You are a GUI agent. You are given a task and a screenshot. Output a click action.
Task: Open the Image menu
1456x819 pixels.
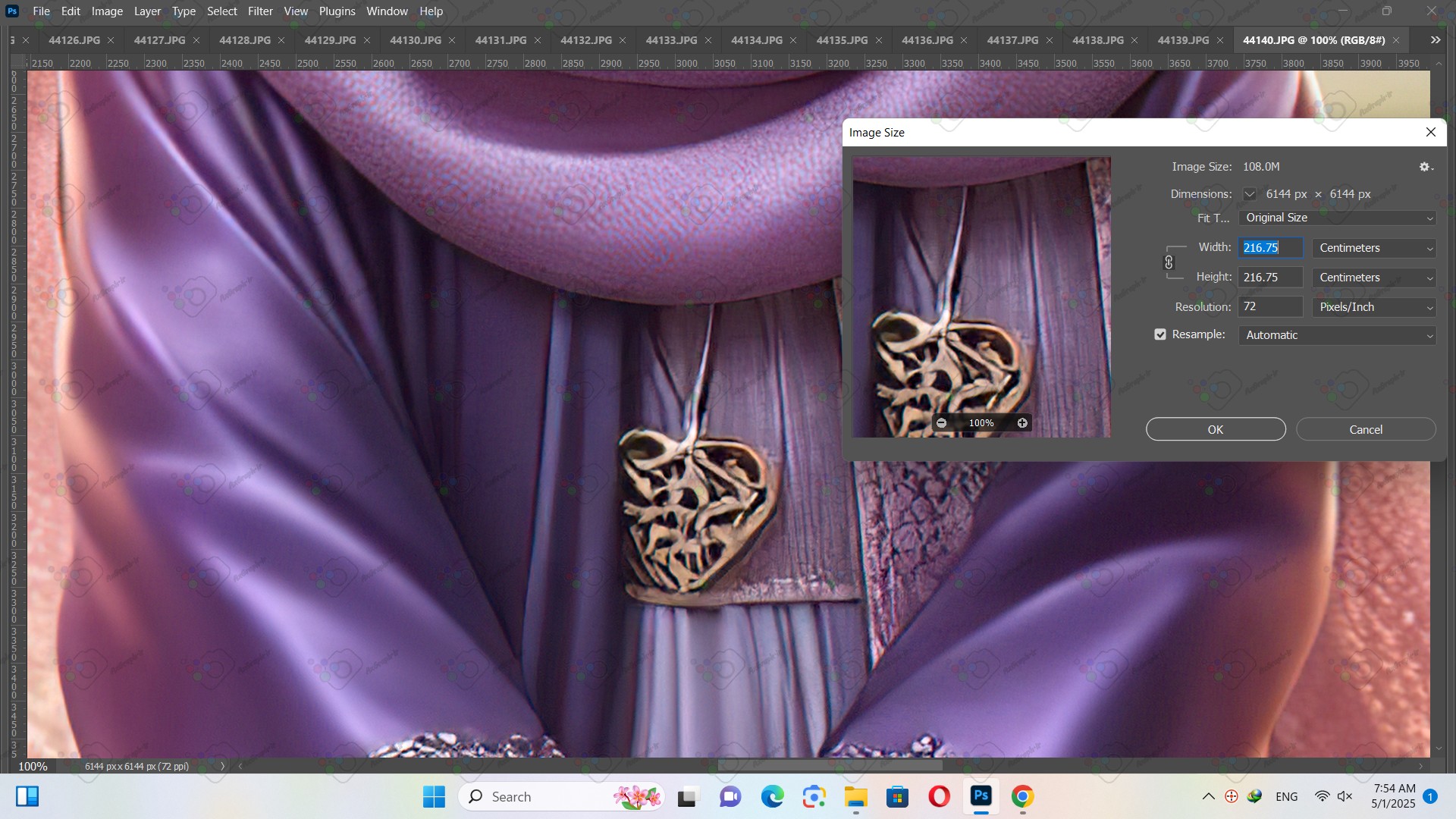(107, 11)
